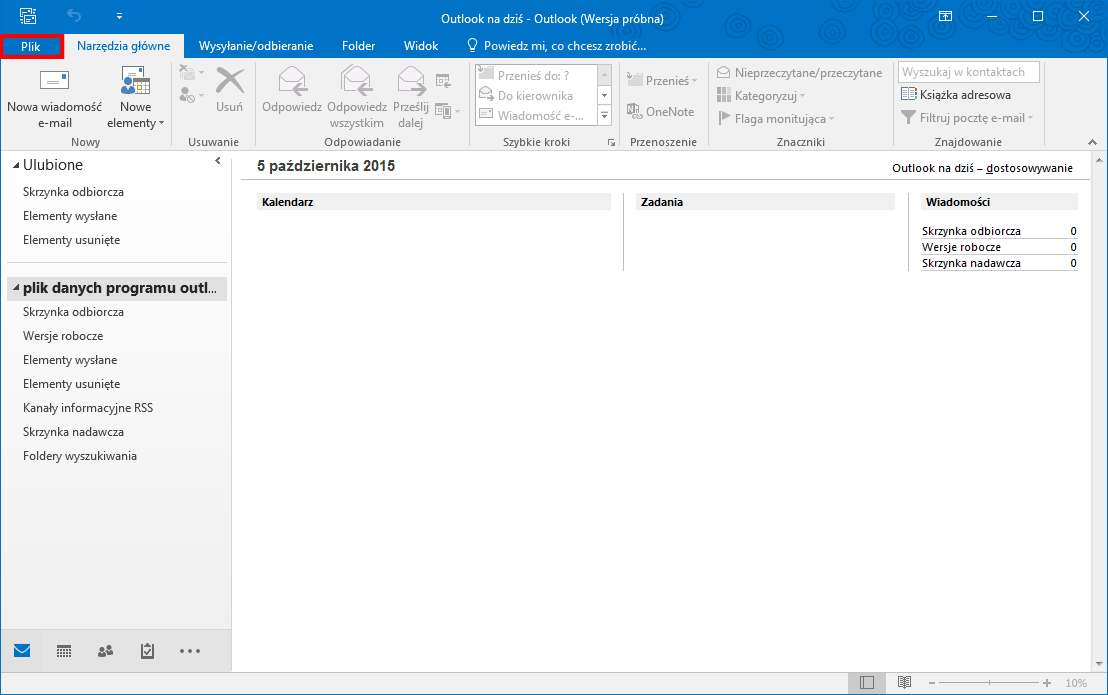This screenshot has width=1108, height=695.
Task: Open the Flaga monitująca dropdown
Action: pos(776,119)
